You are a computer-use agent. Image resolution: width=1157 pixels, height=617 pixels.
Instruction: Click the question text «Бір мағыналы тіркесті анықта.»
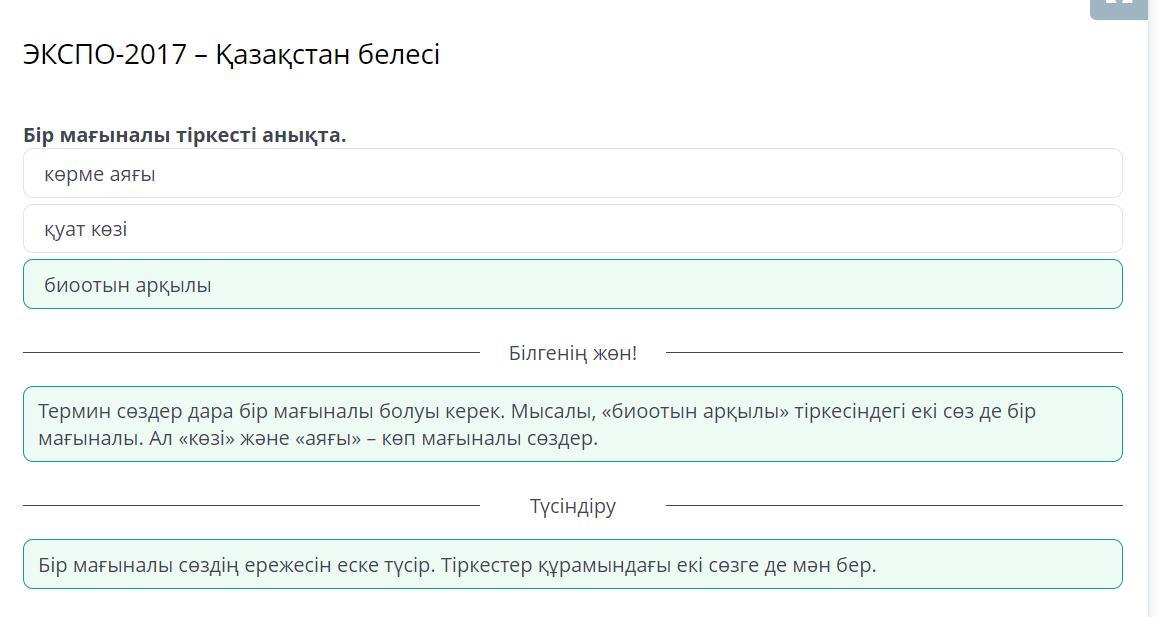coord(185,135)
